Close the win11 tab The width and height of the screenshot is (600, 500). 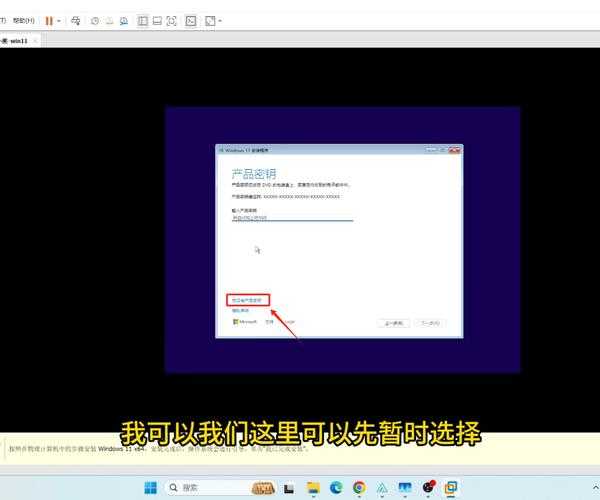coord(35,41)
